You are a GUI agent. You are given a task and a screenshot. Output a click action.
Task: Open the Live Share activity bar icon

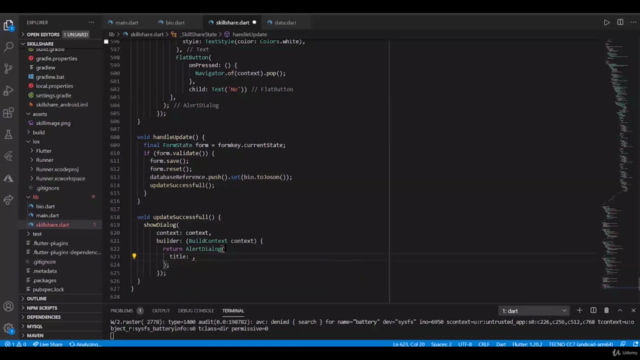tap(8, 200)
